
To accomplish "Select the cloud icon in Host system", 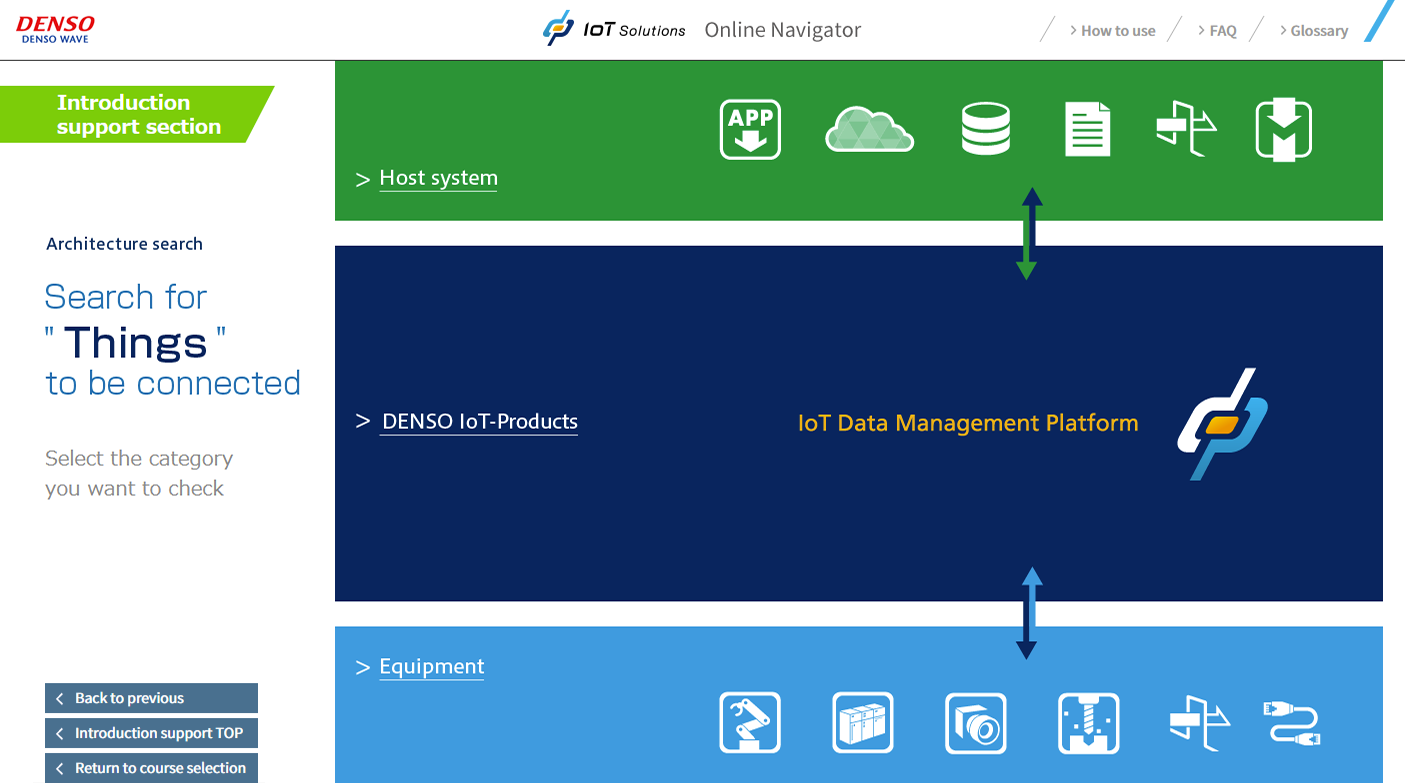I will click(x=869, y=130).
